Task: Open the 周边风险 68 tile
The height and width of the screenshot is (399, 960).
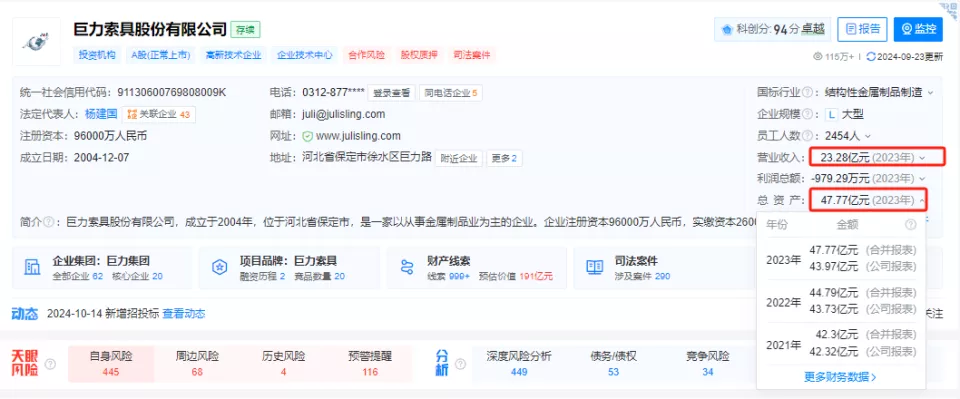Action: pos(197,364)
